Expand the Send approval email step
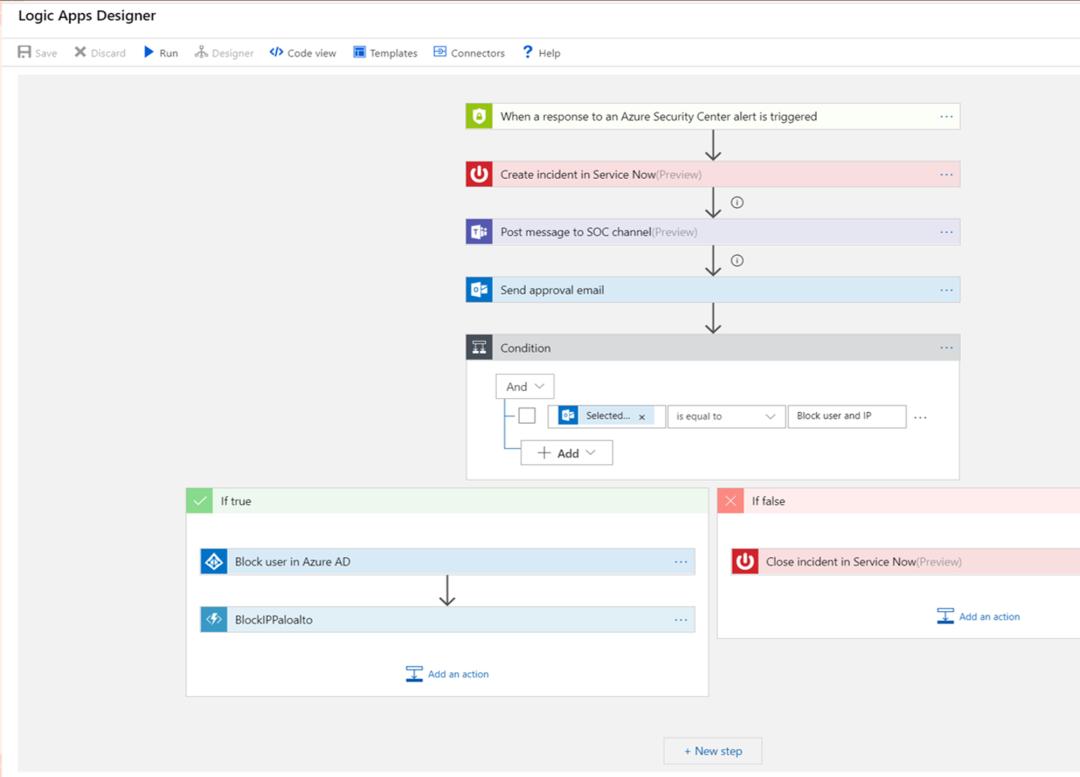Screen dimensions: 1080x777 click(713, 290)
